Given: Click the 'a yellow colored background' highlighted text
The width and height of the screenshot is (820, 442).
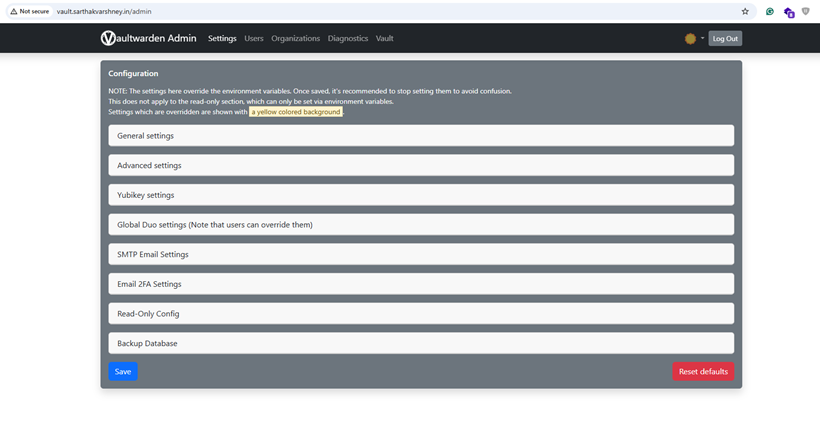Looking at the screenshot, I should click(x=295, y=112).
